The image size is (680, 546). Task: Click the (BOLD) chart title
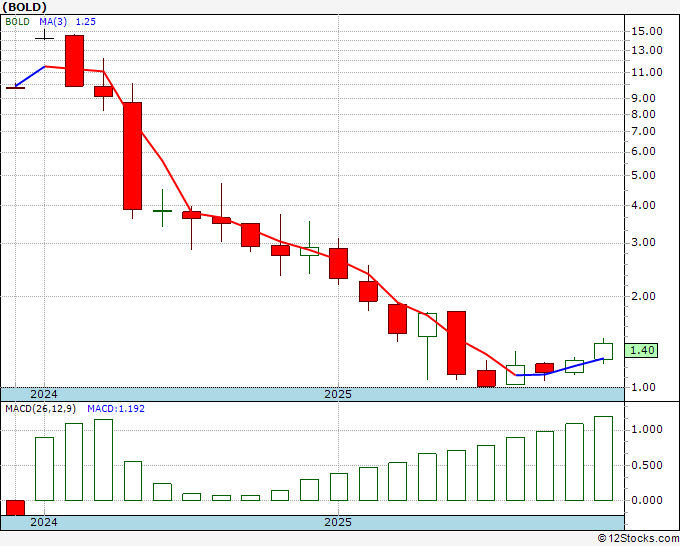point(24,7)
